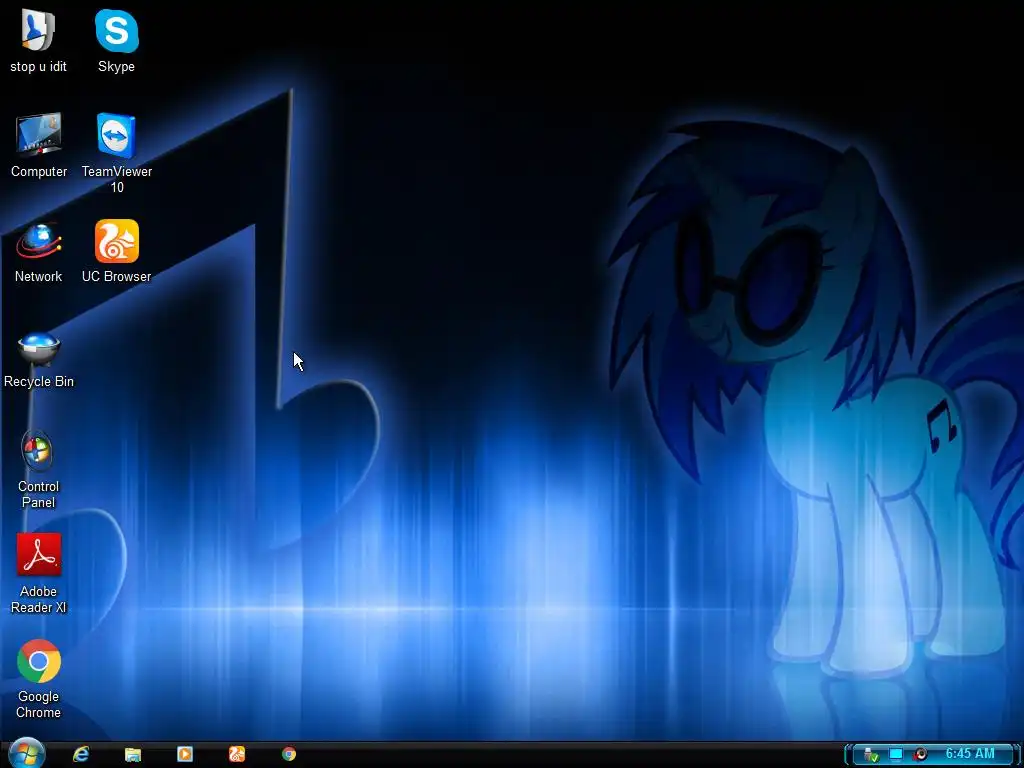Select the Adobe Reader XI desktop icon
The height and width of the screenshot is (768, 1024).
click(39, 574)
